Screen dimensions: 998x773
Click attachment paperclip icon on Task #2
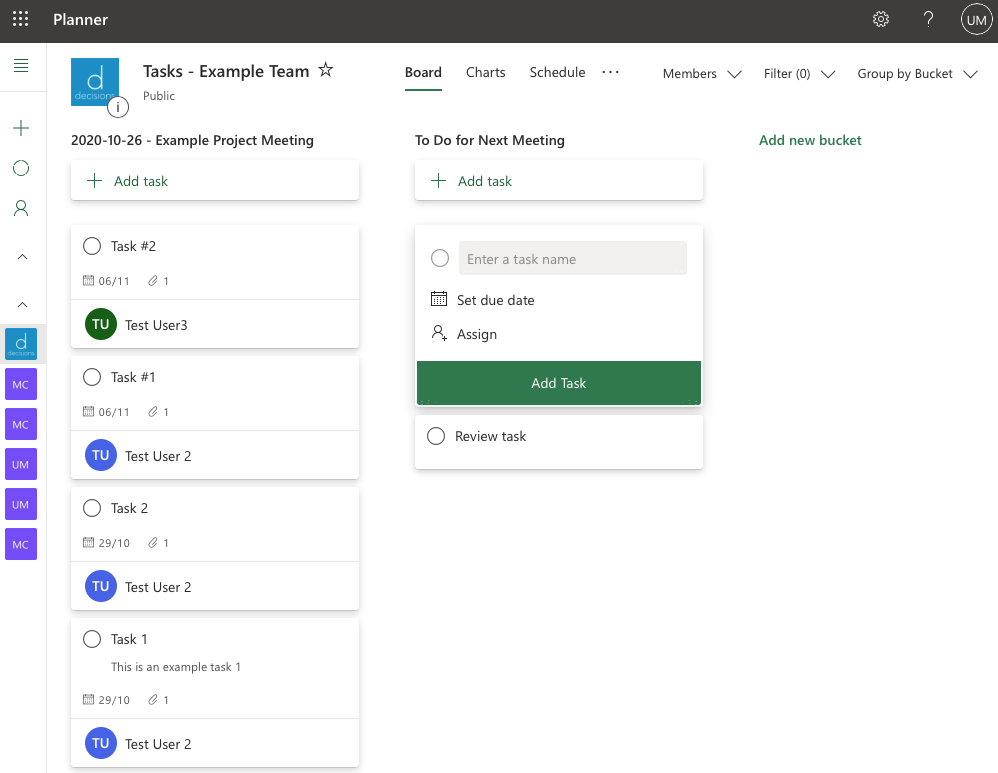point(153,281)
